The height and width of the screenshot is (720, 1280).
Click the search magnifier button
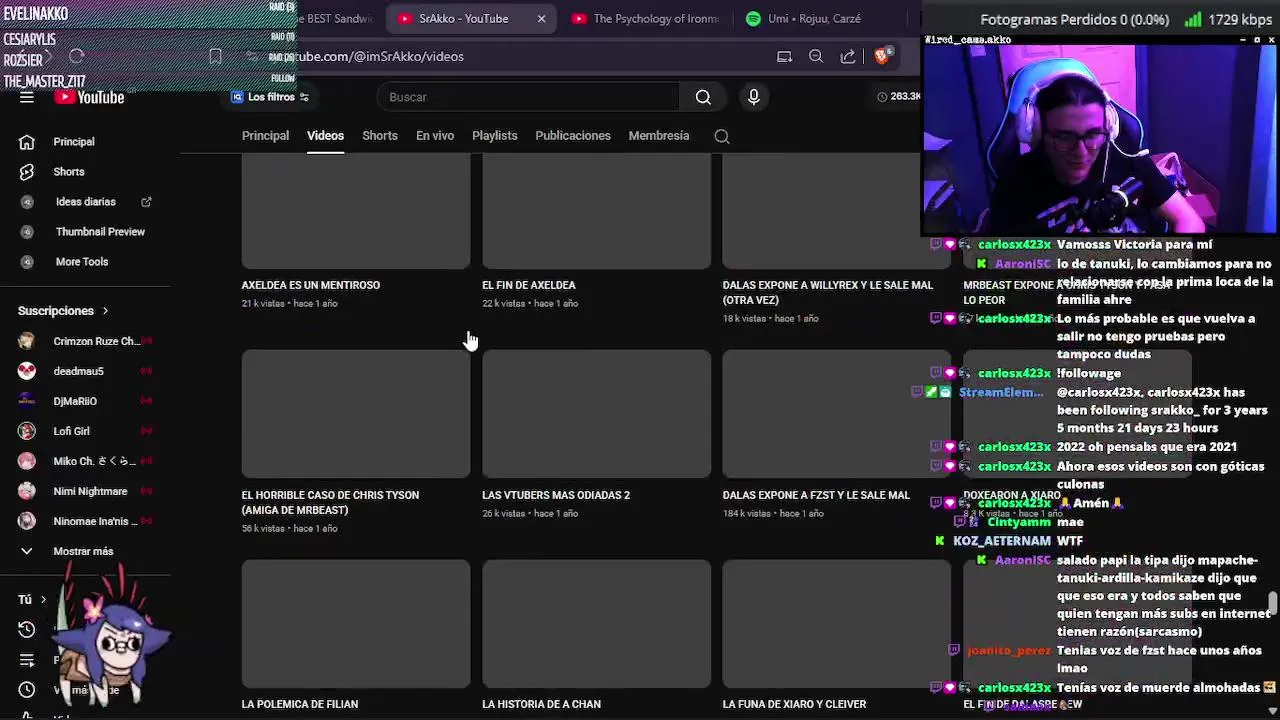703,97
